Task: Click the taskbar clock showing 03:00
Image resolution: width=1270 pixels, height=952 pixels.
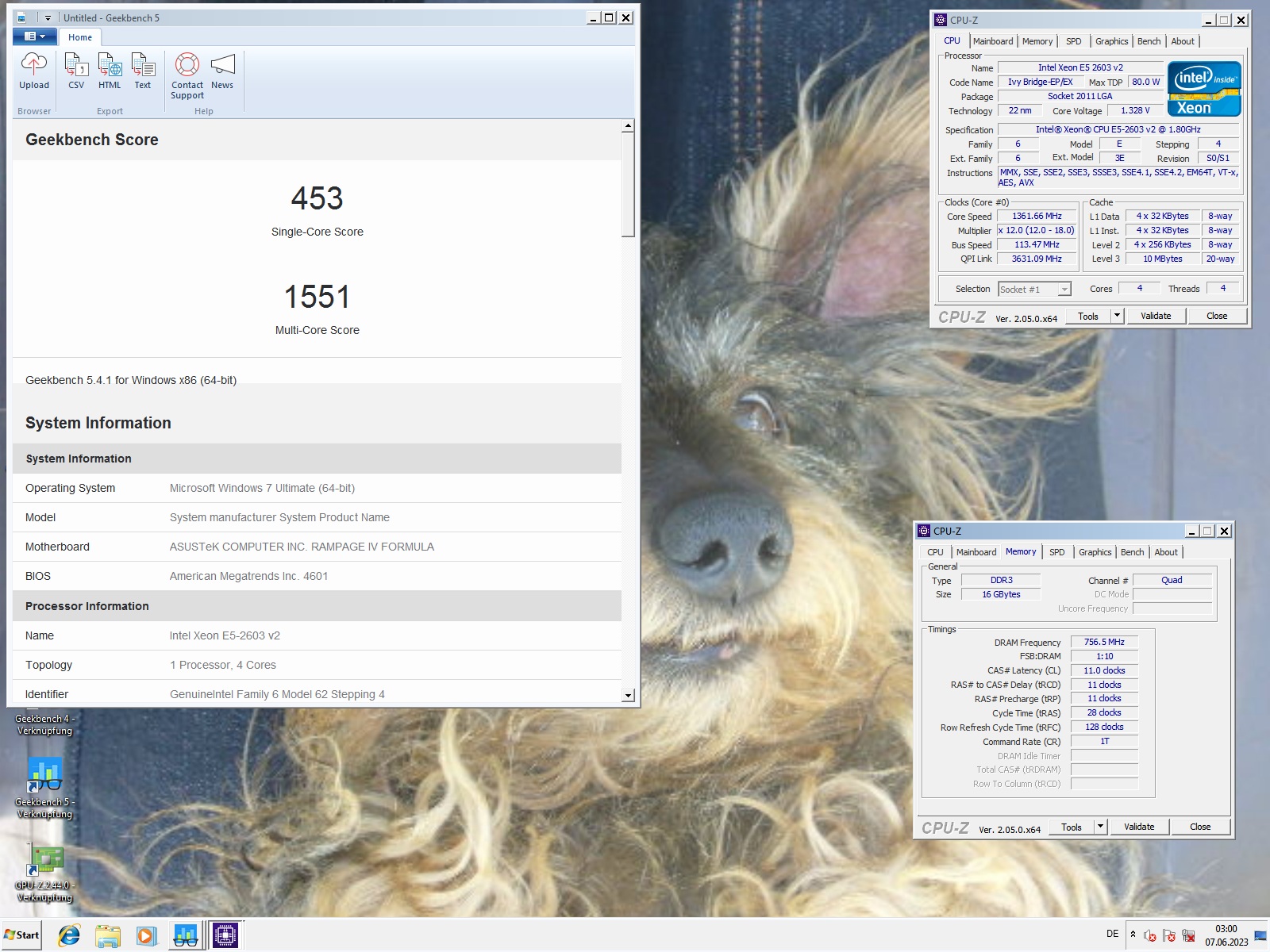Action: pos(1226,935)
